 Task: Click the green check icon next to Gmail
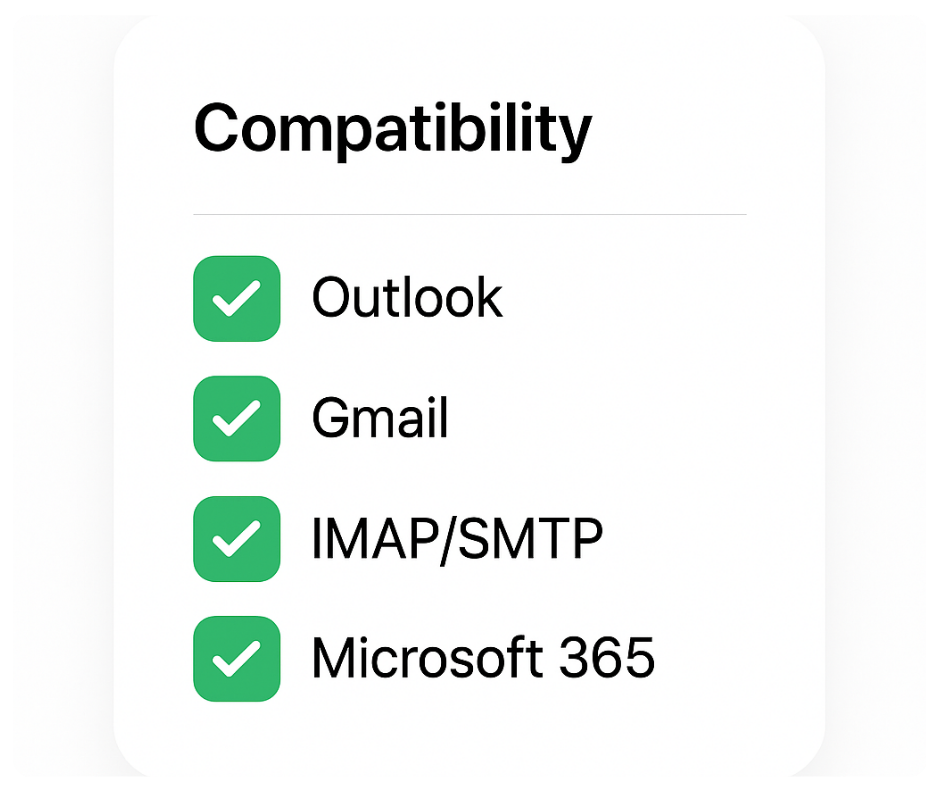(x=236, y=418)
